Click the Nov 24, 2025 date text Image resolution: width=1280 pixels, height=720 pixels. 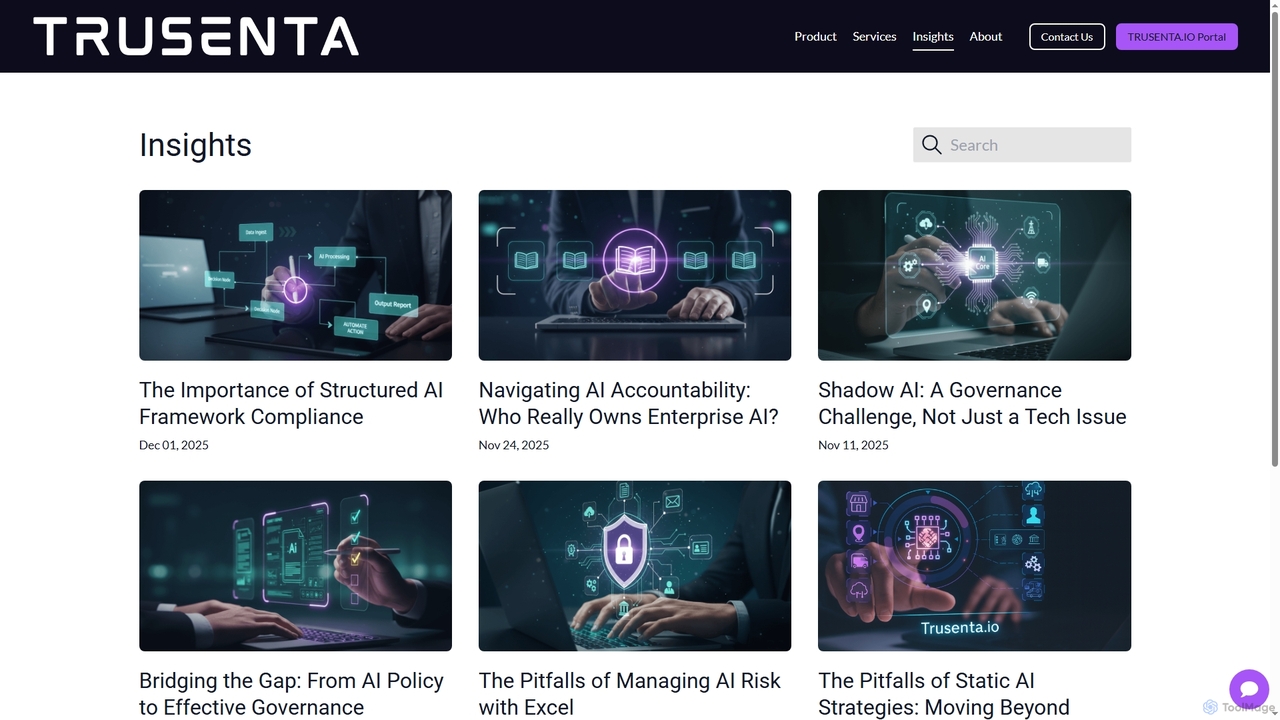click(514, 445)
